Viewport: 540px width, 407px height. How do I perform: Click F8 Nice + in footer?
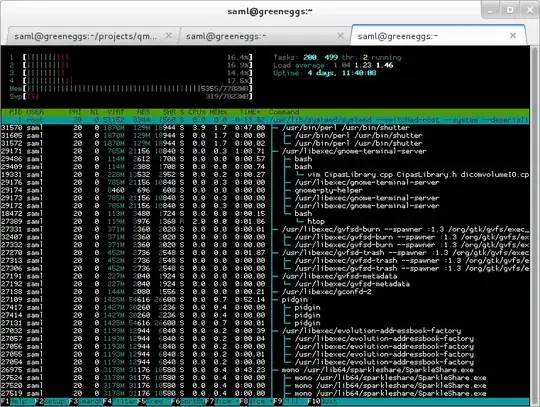pyautogui.click(x=256, y=401)
